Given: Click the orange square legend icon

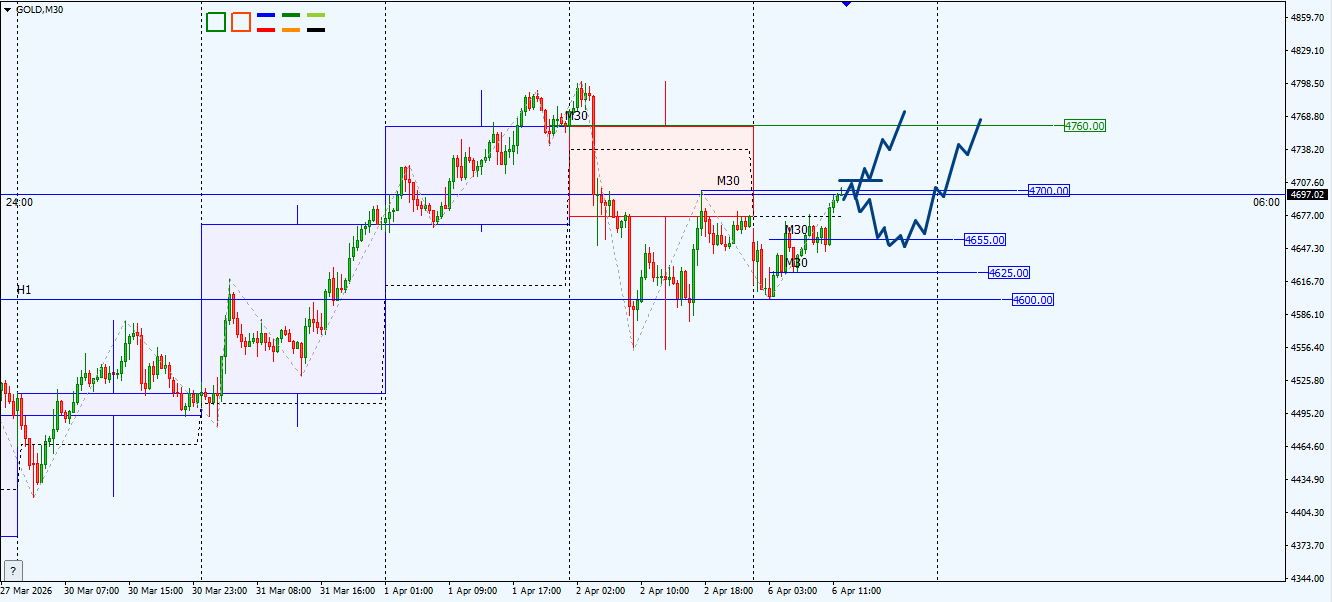Looking at the screenshot, I should point(241,22).
